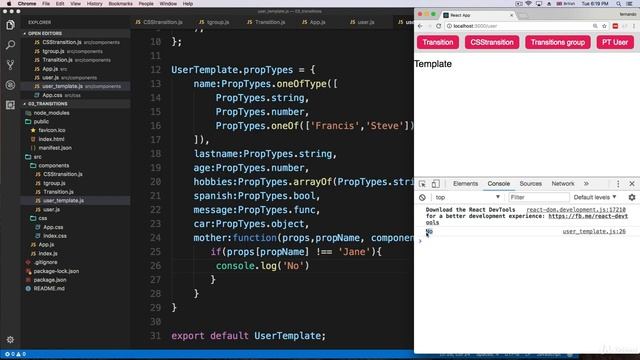Click the PT User button
The height and width of the screenshot is (360, 640).
tap(615, 42)
